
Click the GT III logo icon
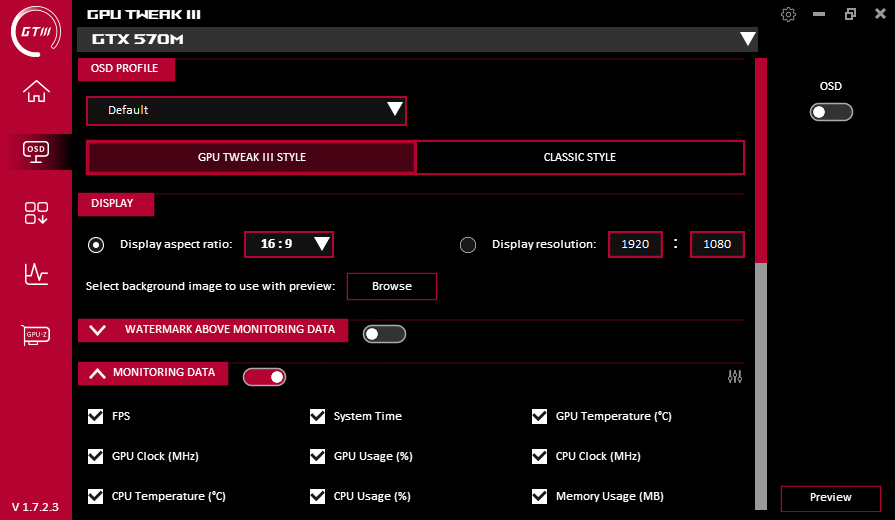click(35, 31)
